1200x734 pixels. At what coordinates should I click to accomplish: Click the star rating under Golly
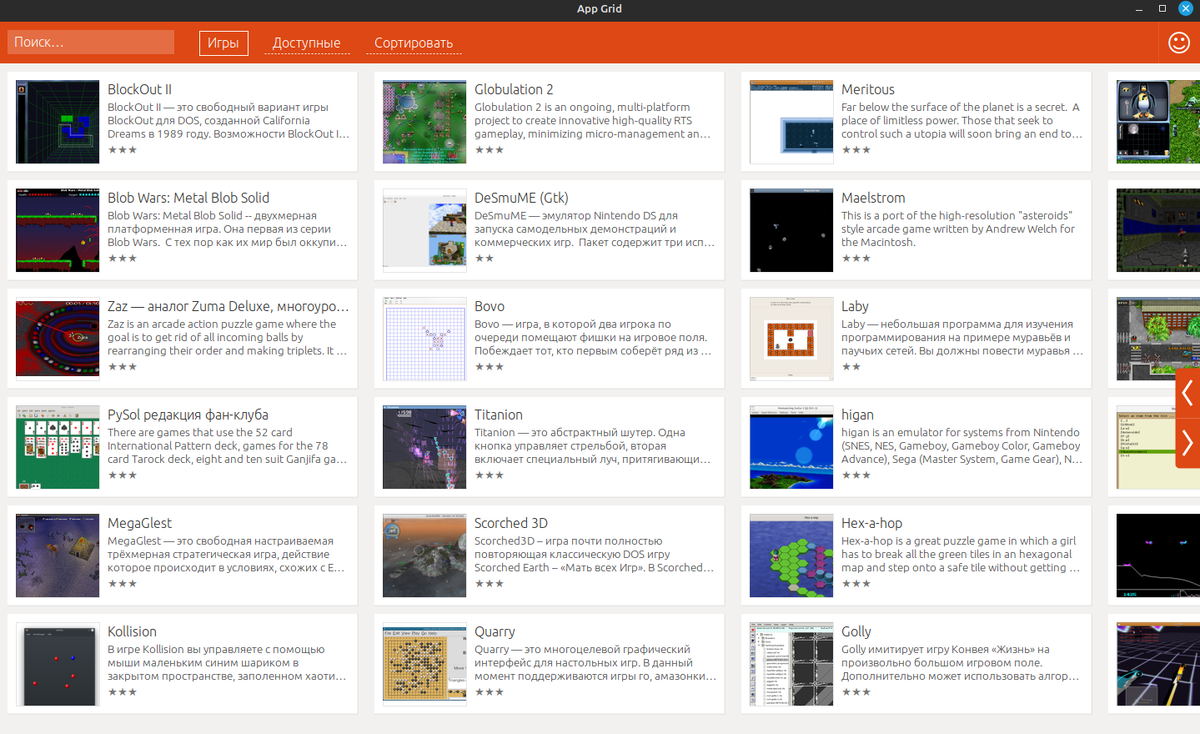tap(856, 692)
